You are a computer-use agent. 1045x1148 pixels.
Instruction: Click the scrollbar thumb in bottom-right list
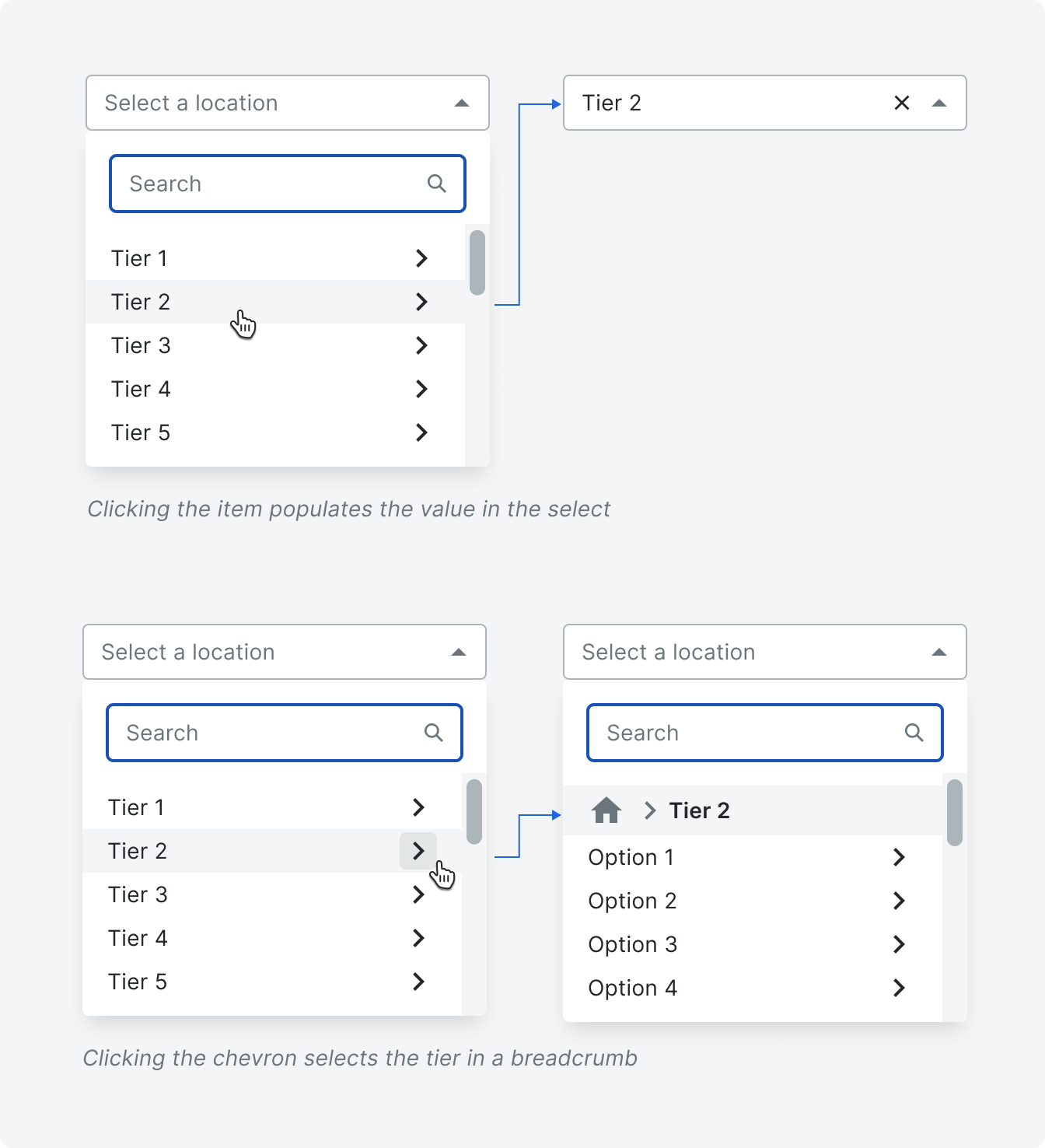click(x=955, y=813)
